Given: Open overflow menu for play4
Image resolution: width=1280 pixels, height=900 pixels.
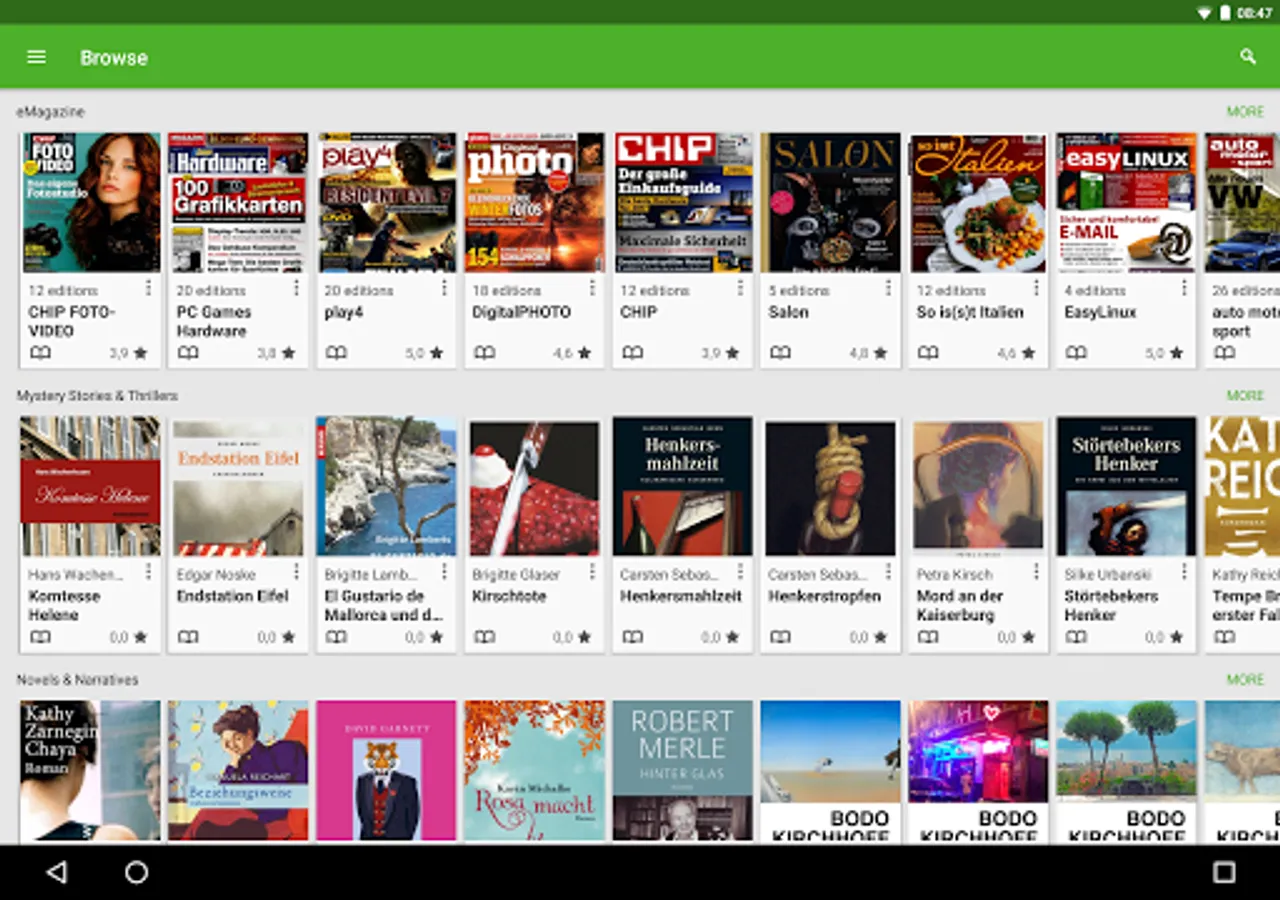Looking at the screenshot, I should tap(444, 288).
